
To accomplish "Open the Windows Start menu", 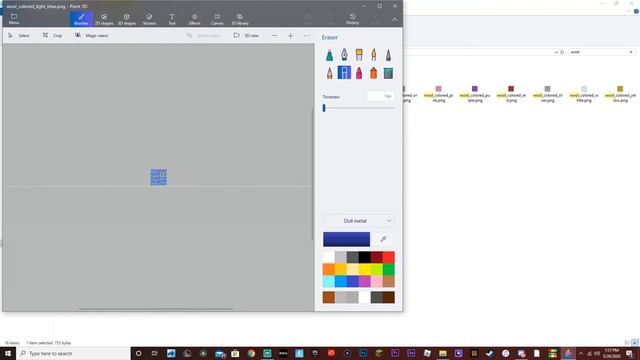I will point(8,353).
